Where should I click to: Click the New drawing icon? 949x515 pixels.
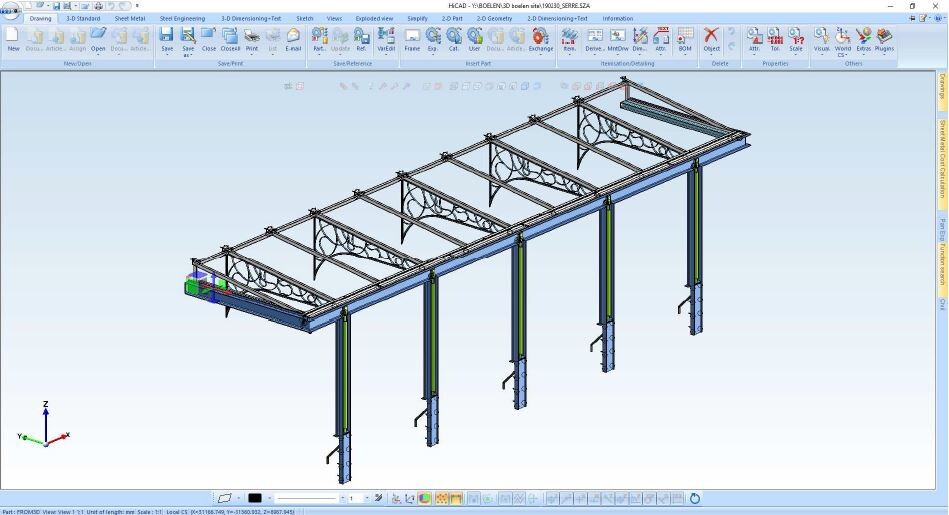tap(13, 39)
